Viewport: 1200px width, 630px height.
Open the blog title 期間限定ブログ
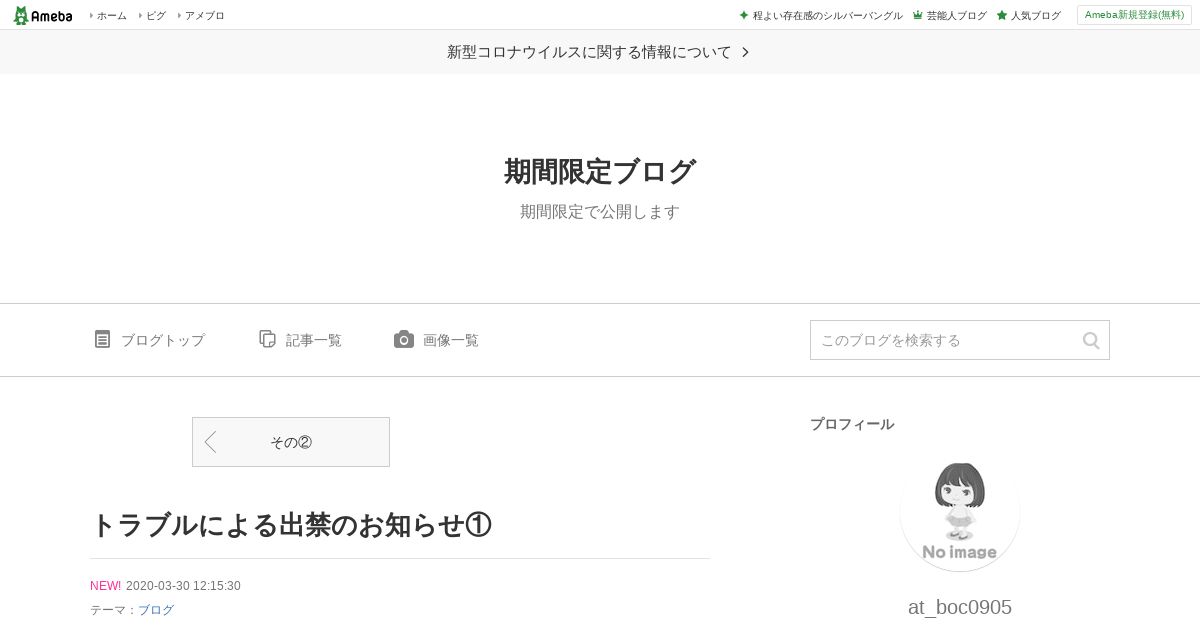click(x=600, y=171)
